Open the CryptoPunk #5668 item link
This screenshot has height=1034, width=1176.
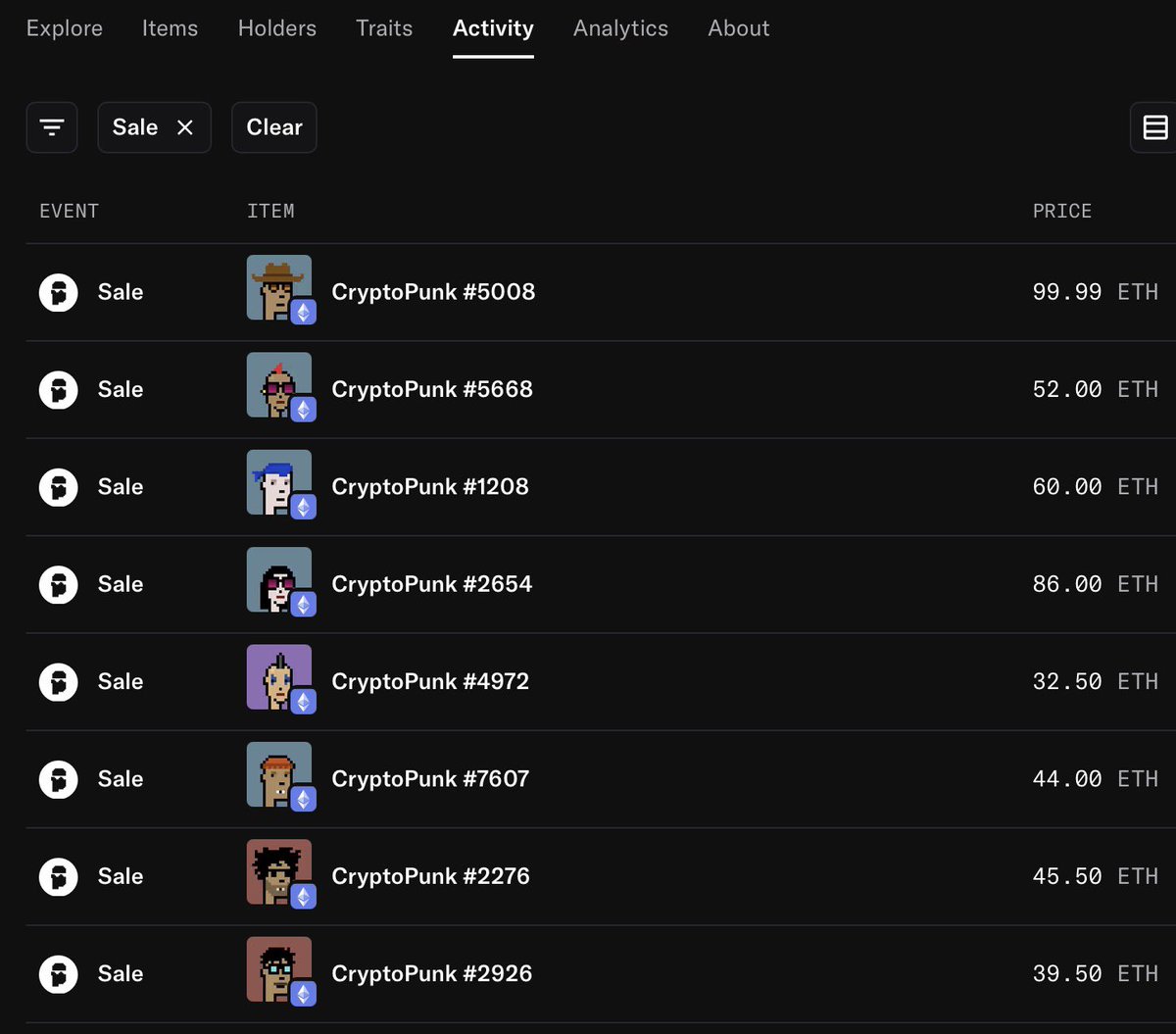[432, 389]
